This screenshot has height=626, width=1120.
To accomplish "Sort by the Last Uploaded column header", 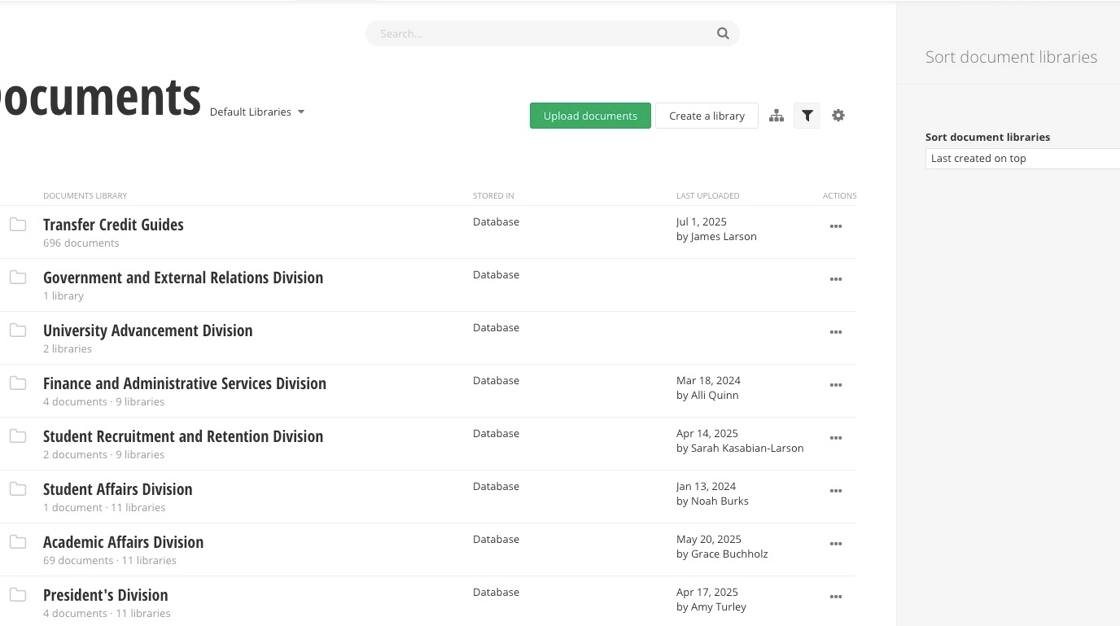I will [x=708, y=196].
